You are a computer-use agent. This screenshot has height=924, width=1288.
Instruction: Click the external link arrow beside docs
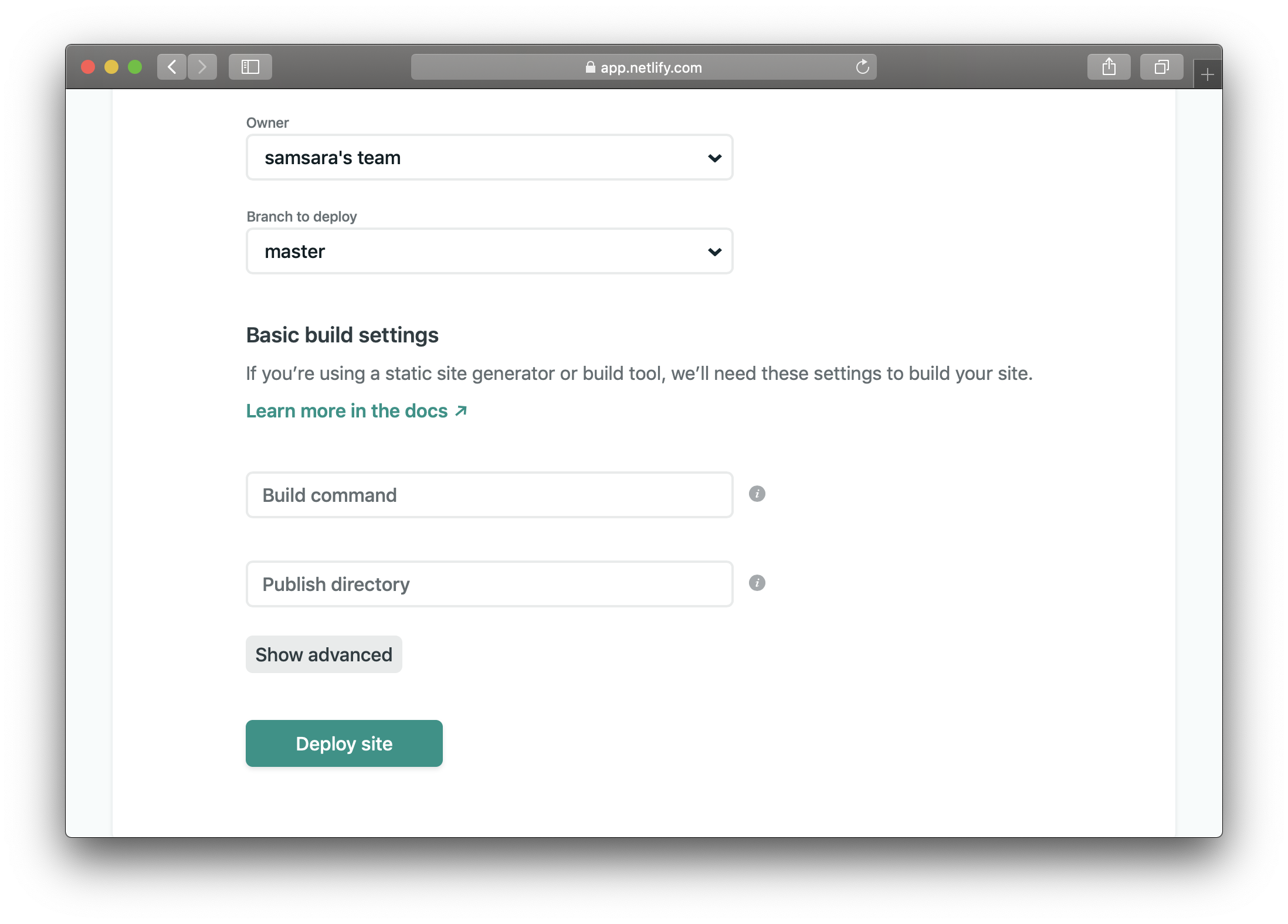(x=461, y=411)
